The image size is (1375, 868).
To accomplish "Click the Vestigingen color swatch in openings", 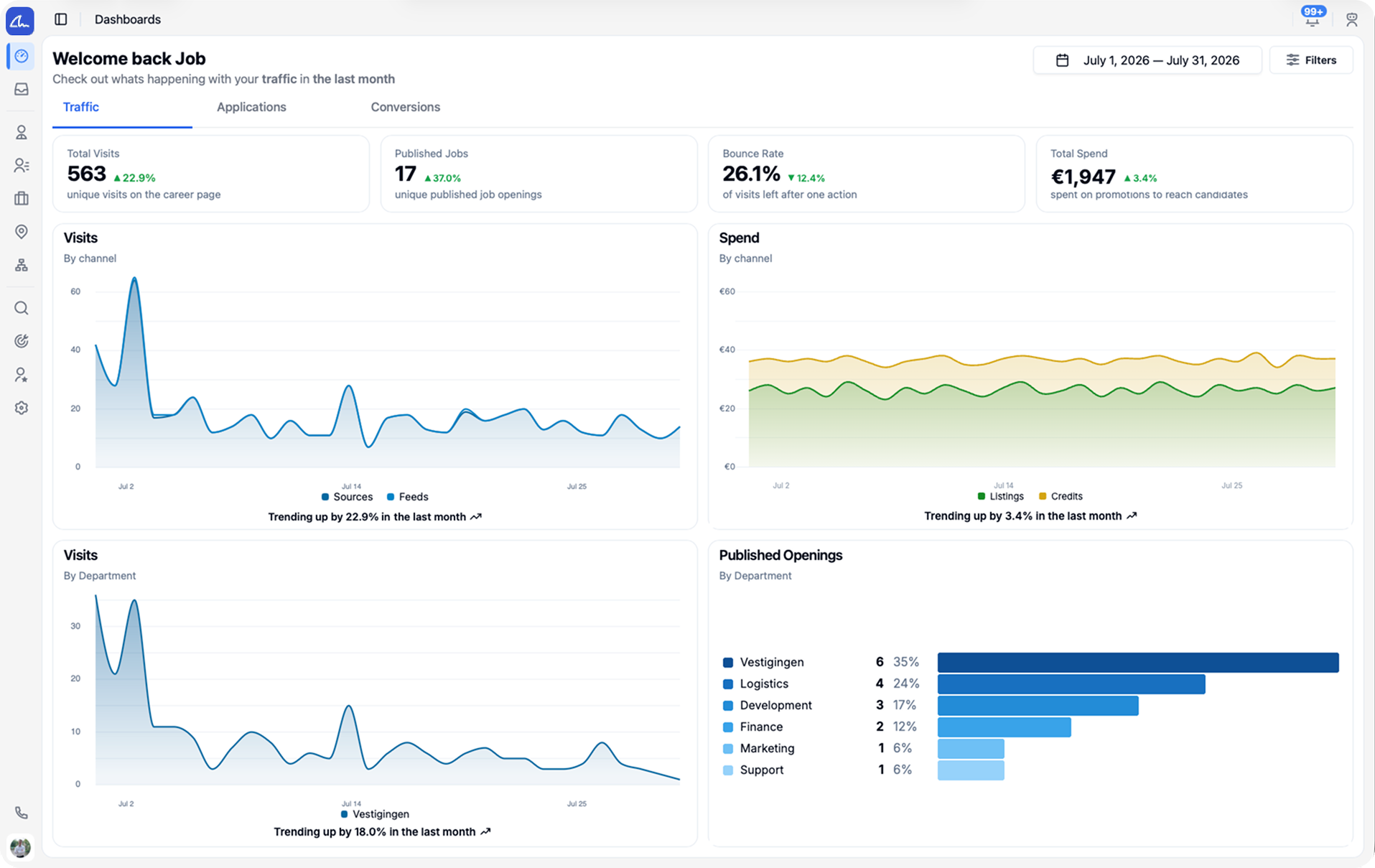I will [727, 663].
